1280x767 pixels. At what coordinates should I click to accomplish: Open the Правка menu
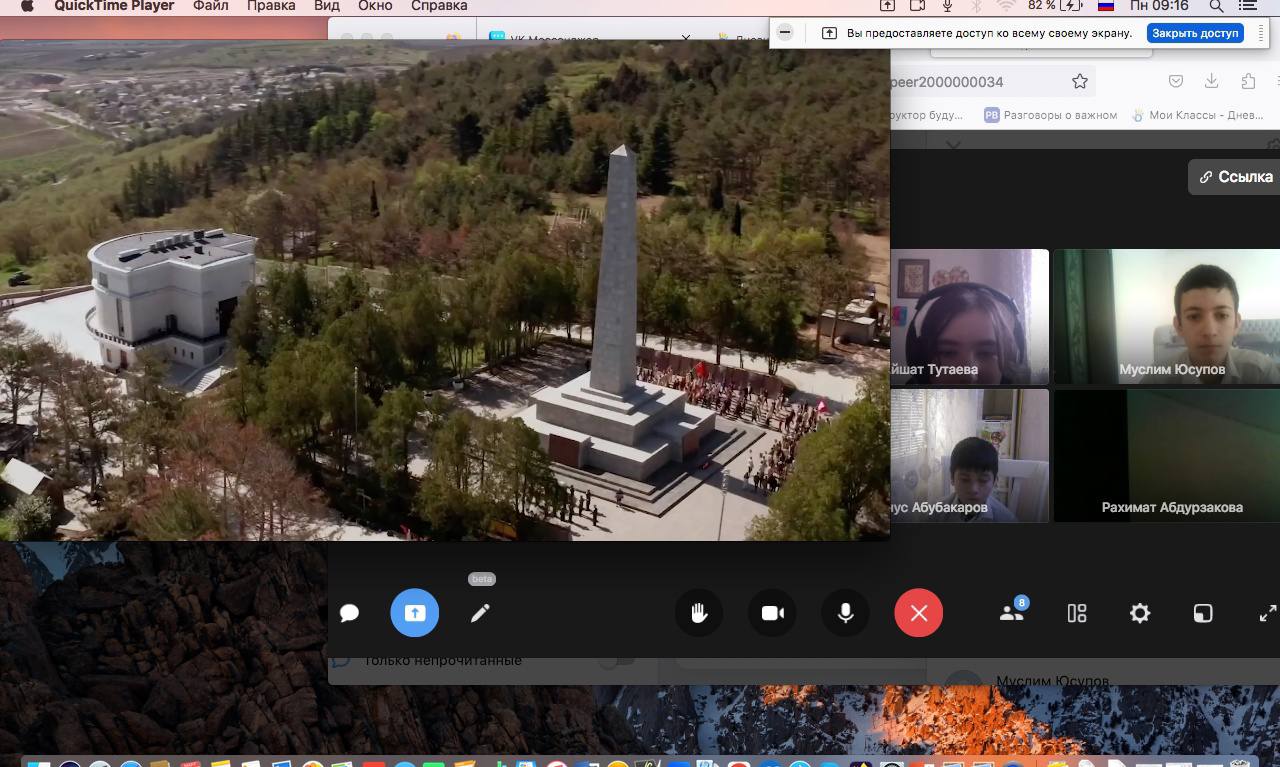[271, 6]
